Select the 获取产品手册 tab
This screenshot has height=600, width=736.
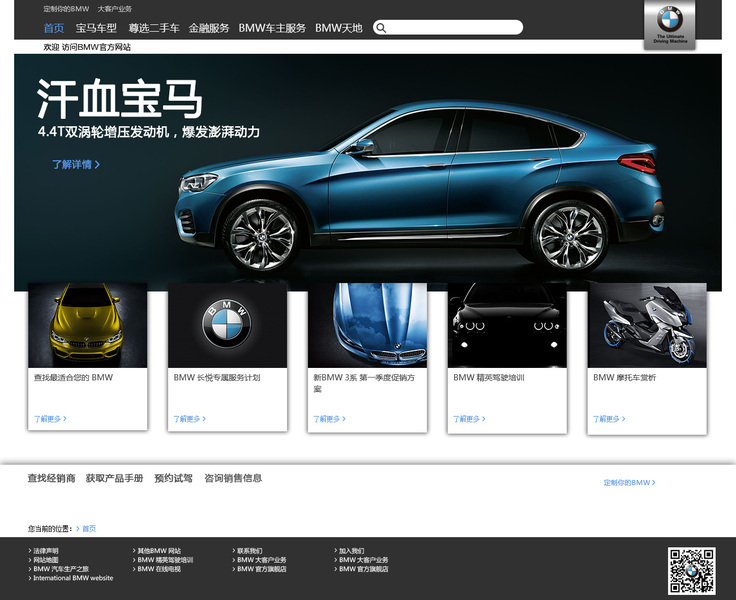click(115, 478)
